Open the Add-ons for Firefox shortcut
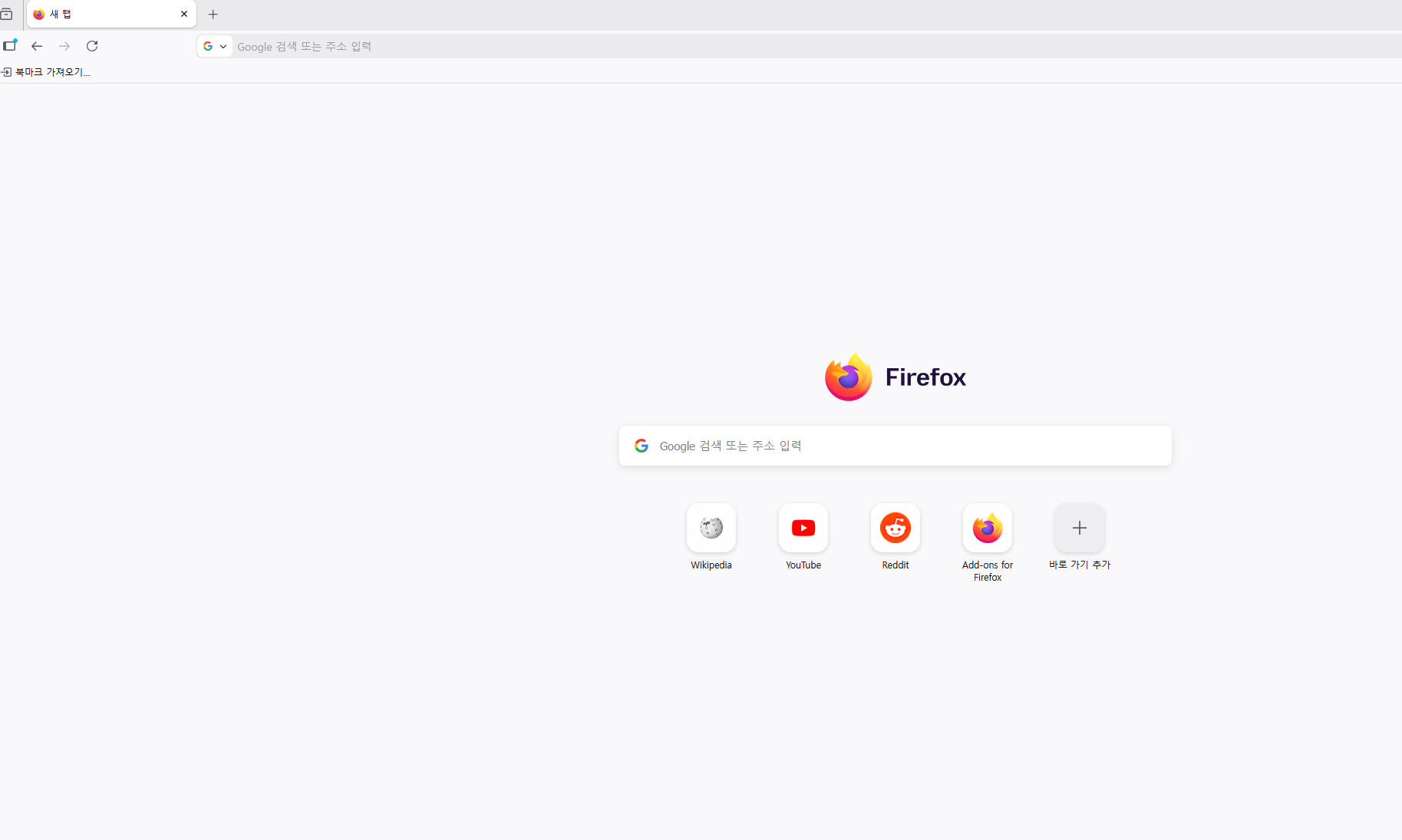The image size is (1402, 840). [x=988, y=528]
